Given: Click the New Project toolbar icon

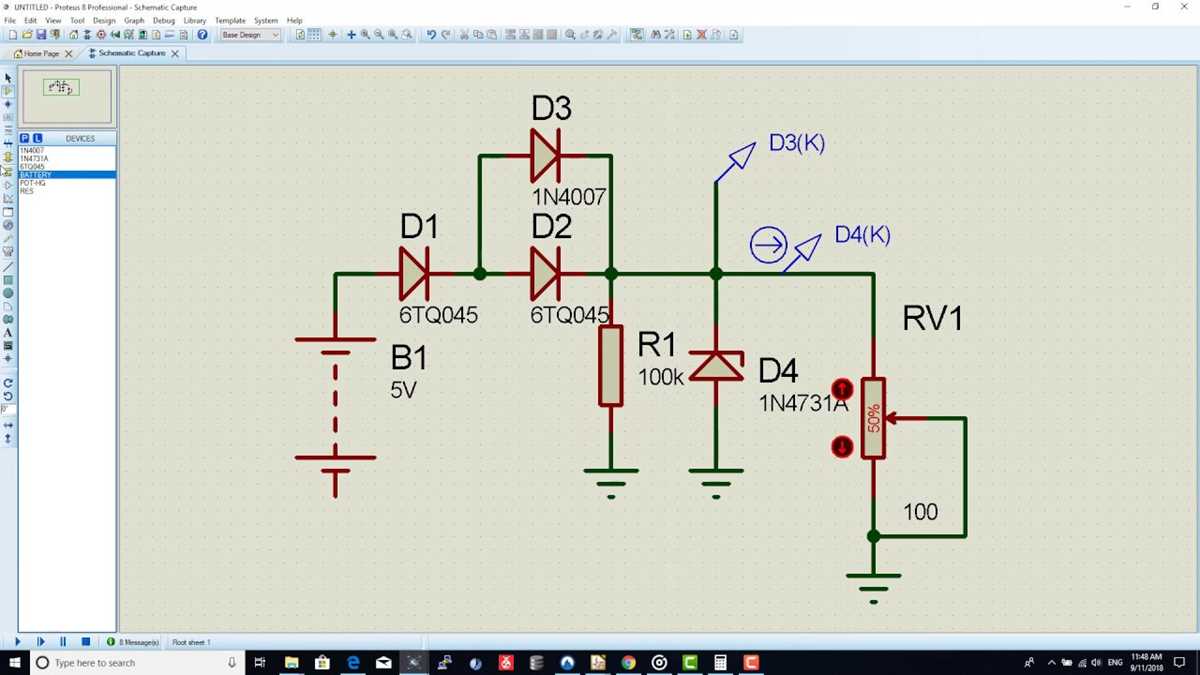Looking at the screenshot, I should pos(12,35).
